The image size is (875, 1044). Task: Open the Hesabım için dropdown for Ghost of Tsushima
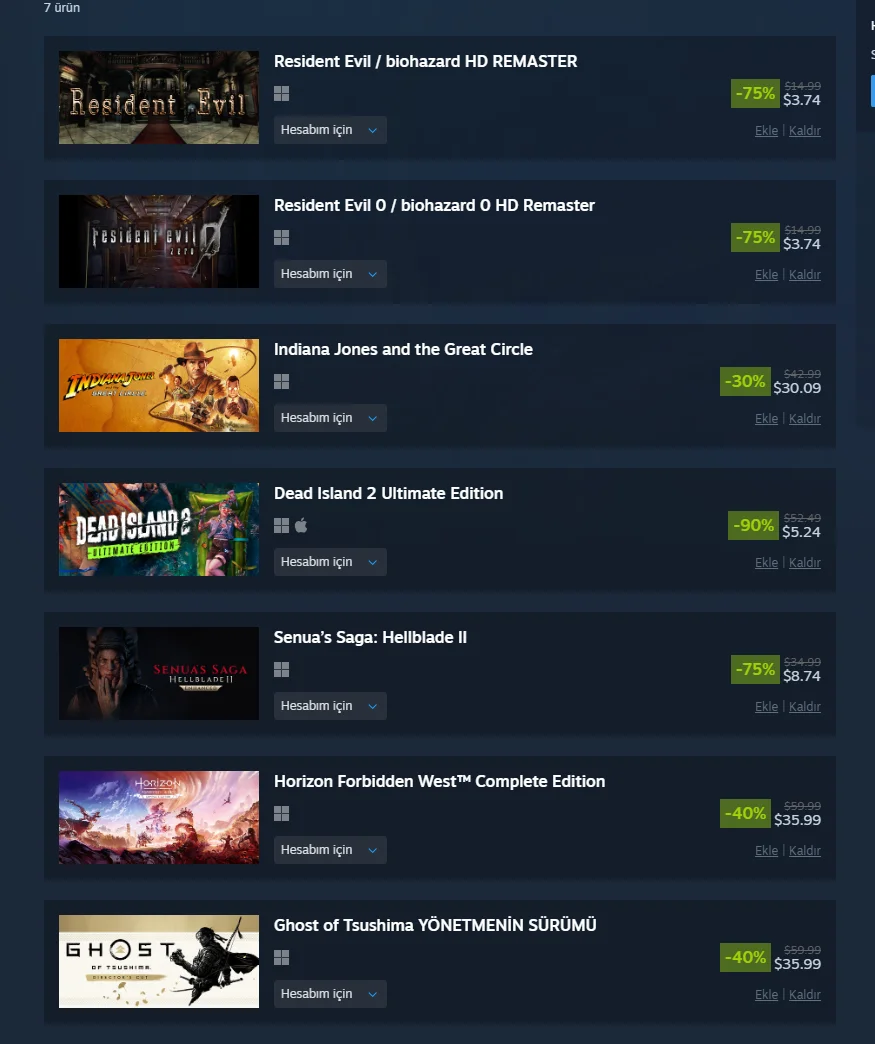tap(330, 993)
